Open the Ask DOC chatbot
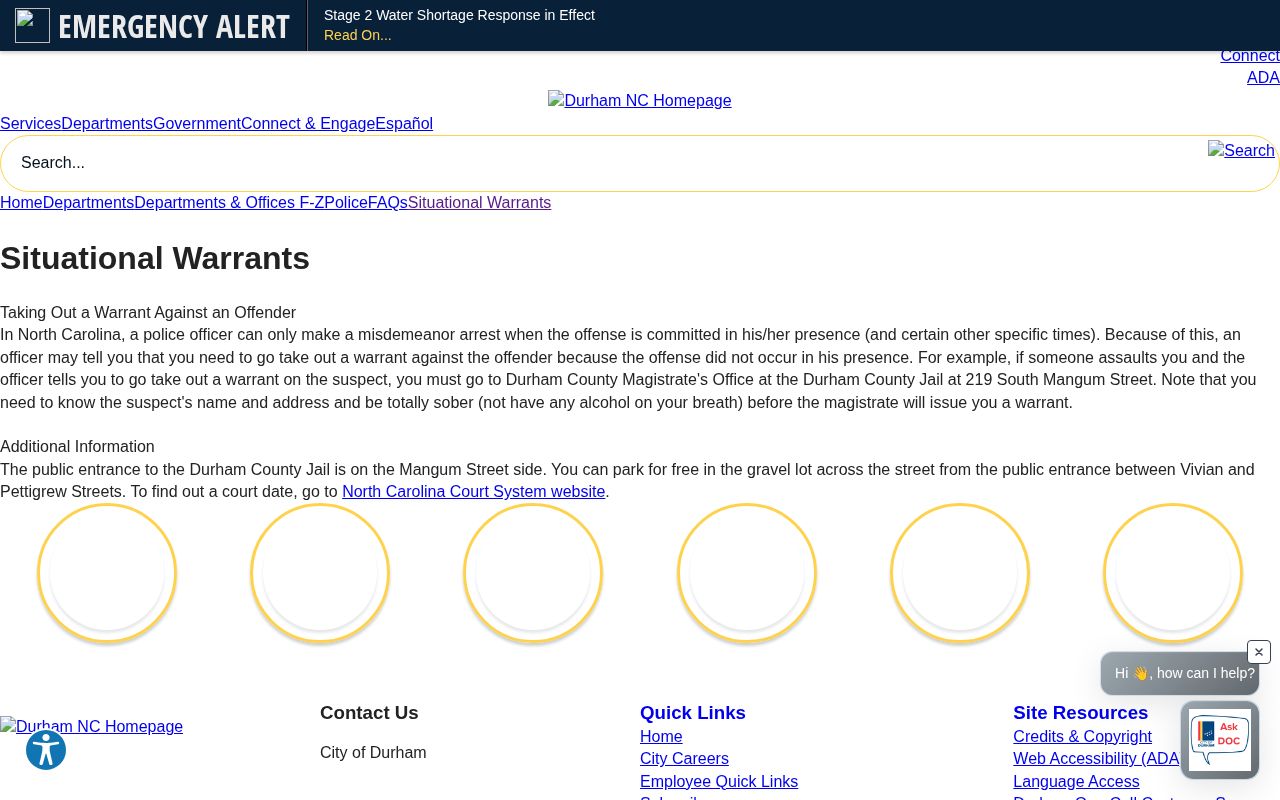 click(1219, 740)
